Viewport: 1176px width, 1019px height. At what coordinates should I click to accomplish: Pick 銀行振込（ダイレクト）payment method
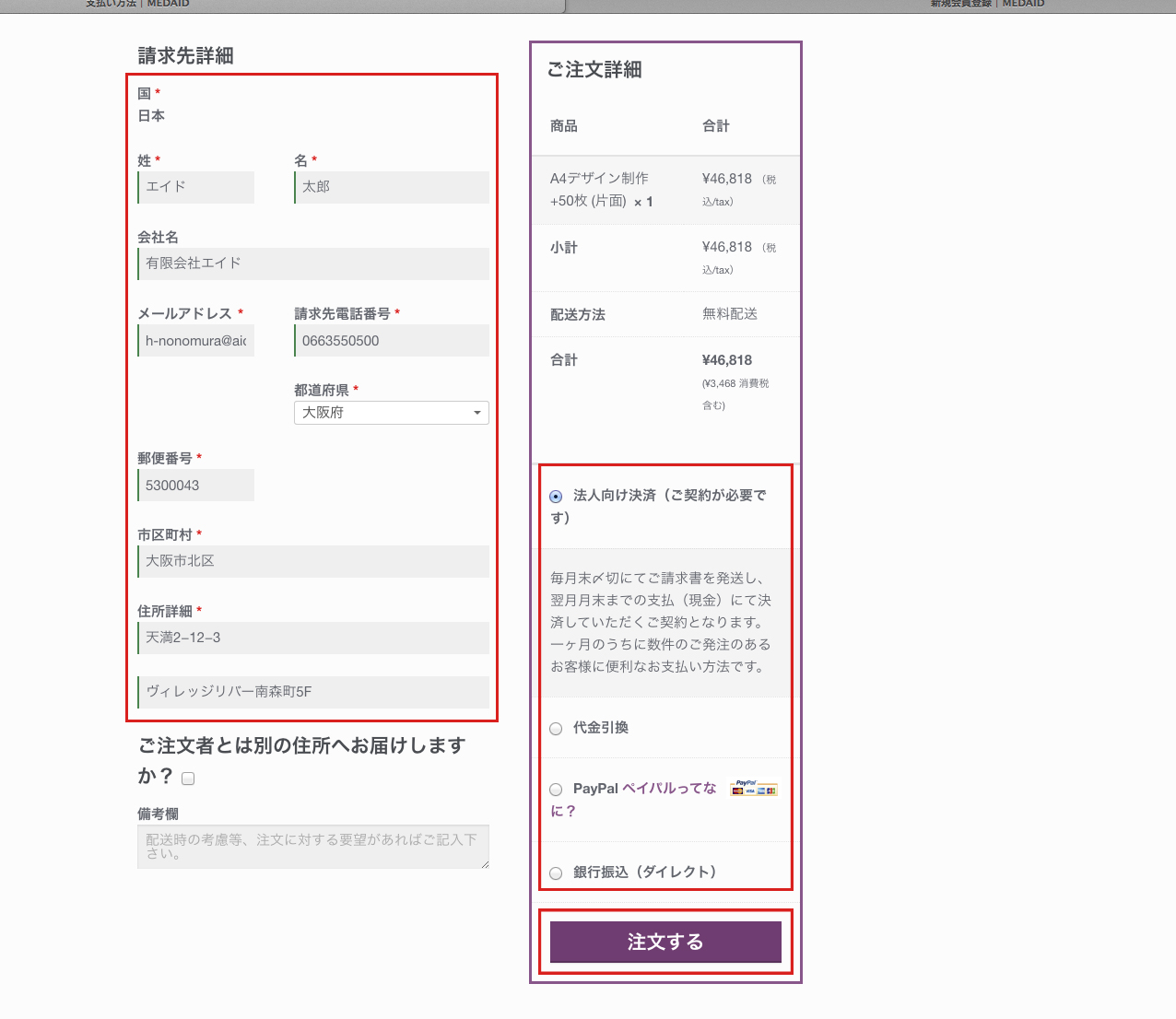pos(556,873)
